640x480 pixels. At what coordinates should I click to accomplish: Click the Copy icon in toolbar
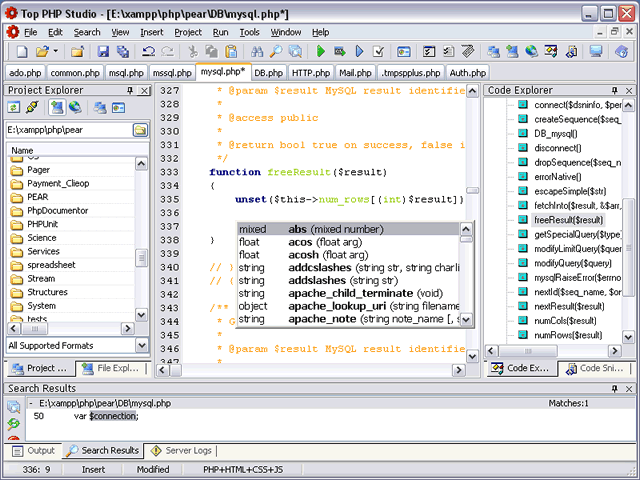coord(211,51)
